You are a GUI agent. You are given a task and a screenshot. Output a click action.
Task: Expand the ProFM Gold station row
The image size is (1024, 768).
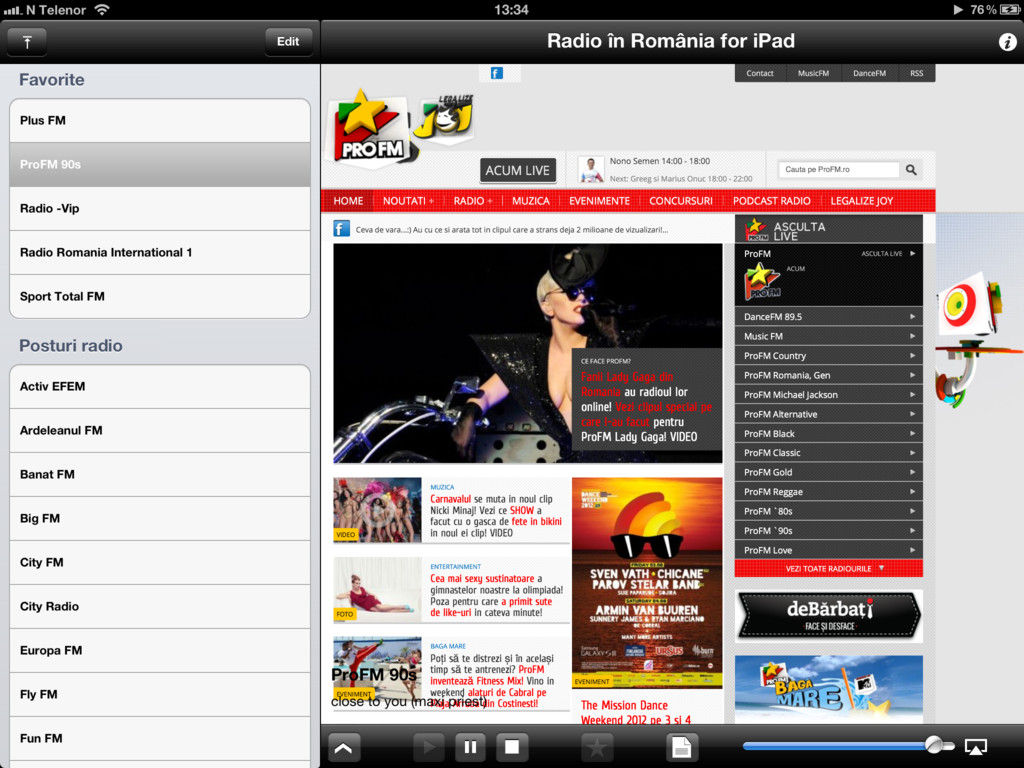pos(829,472)
